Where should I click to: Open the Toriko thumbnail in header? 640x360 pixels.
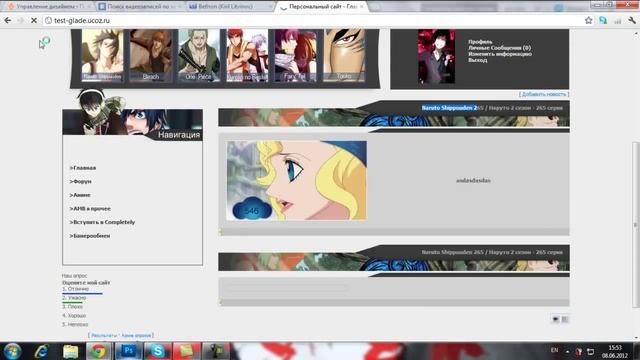[344, 55]
